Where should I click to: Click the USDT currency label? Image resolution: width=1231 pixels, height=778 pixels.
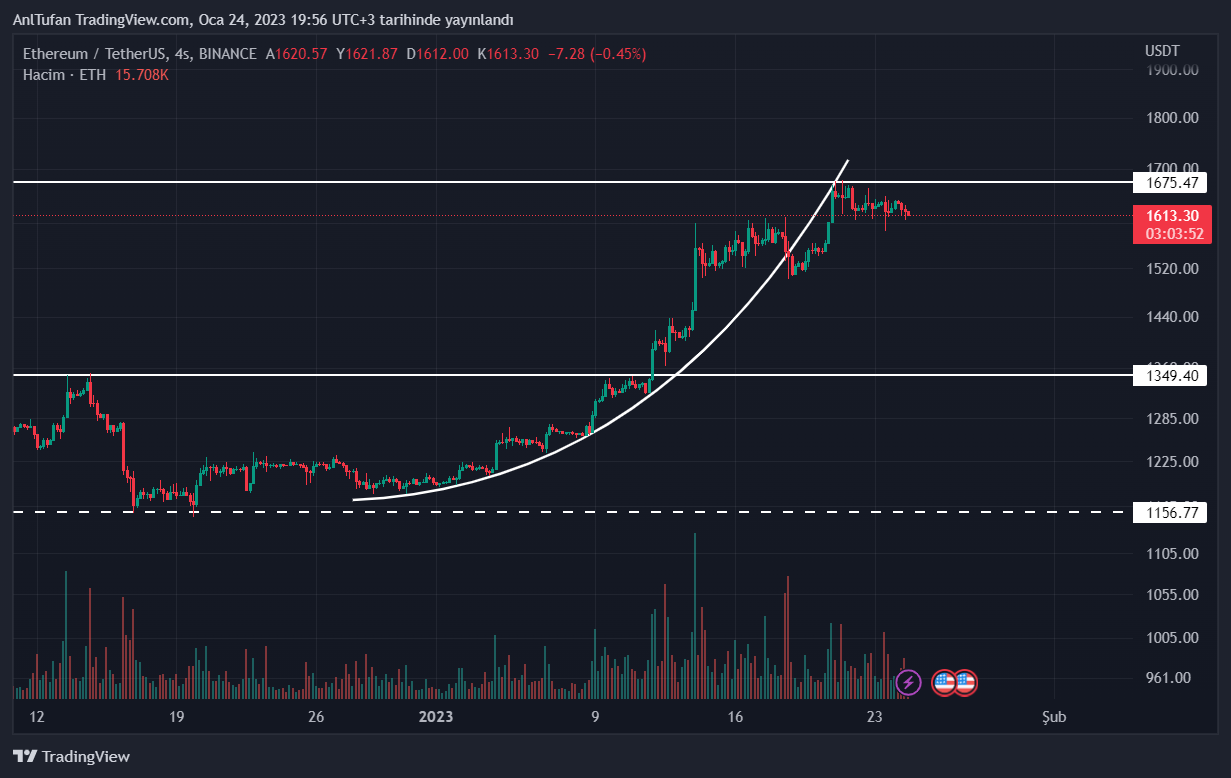(1162, 51)
